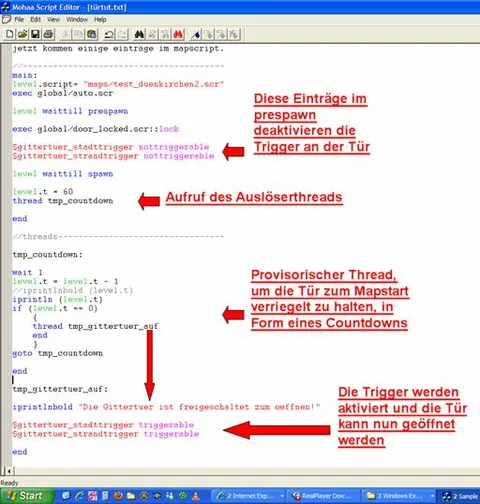Screen dimensions: 480x504
Task: Click the Windows Start button
Action: click(x=27, y=496)
